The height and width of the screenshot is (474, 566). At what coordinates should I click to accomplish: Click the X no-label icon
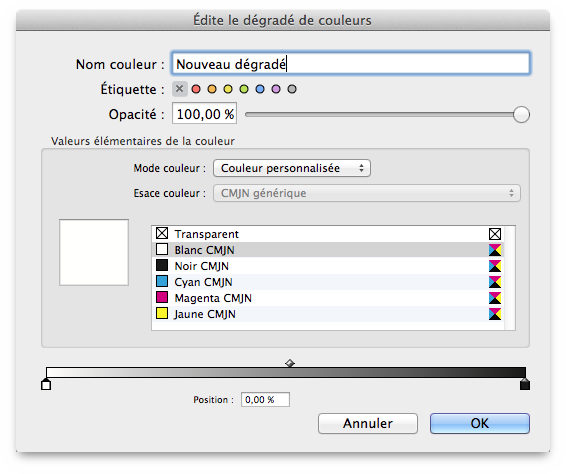[x=180, y=89]
